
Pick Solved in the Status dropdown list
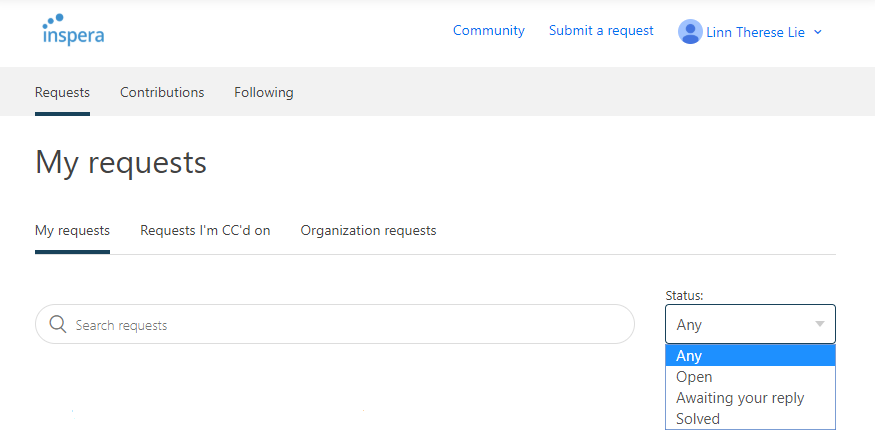(x=750, y=419)
